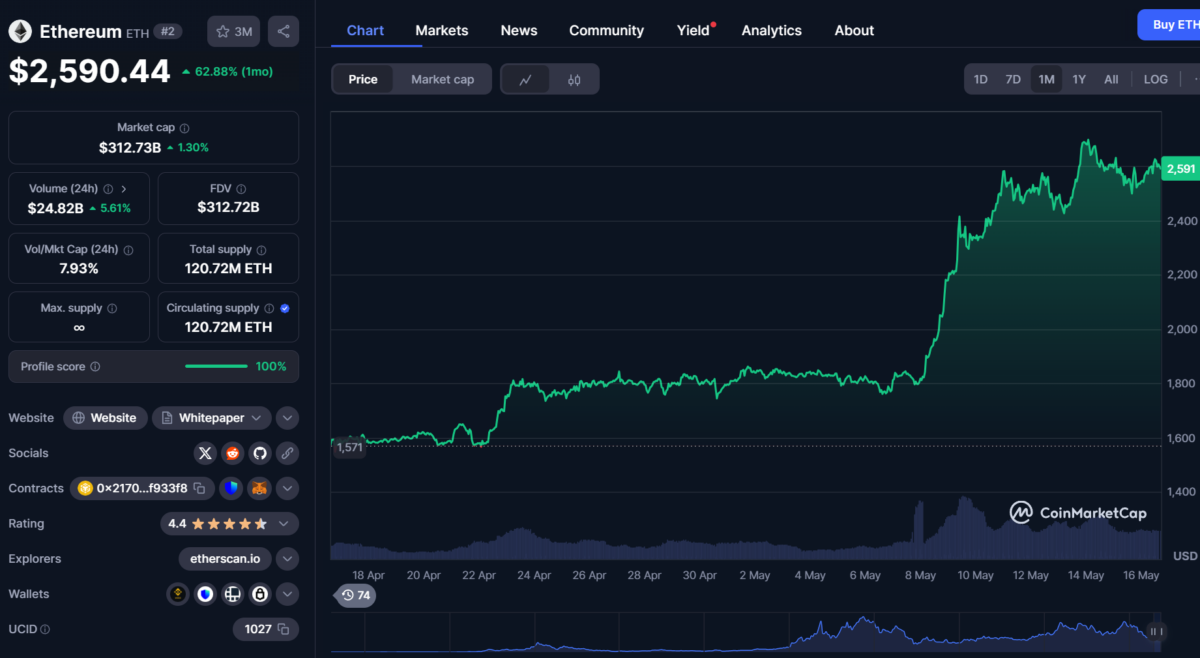Open the Reddit social link
This screenshot has width=1200, height=658.
pos(233,453)
